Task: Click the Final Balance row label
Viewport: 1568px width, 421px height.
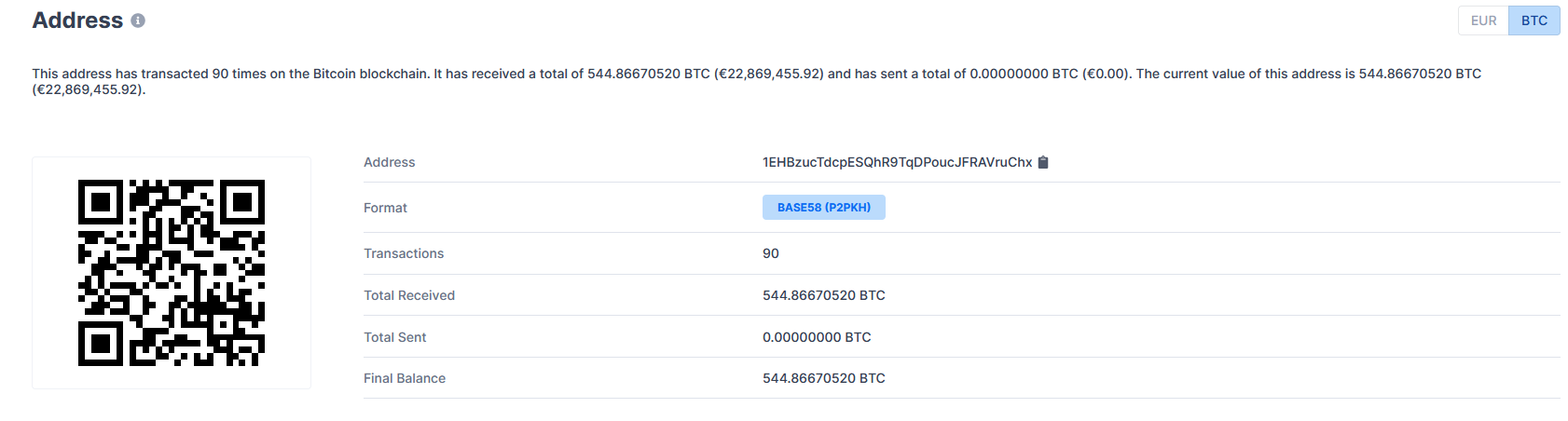Action: (405, 378)
